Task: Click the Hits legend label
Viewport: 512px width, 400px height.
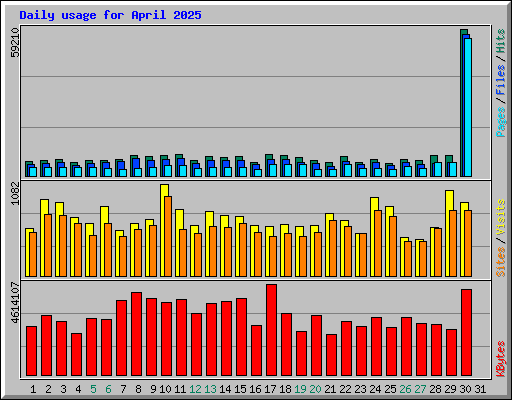Action: pyautogui.click(x=501, y=41)
